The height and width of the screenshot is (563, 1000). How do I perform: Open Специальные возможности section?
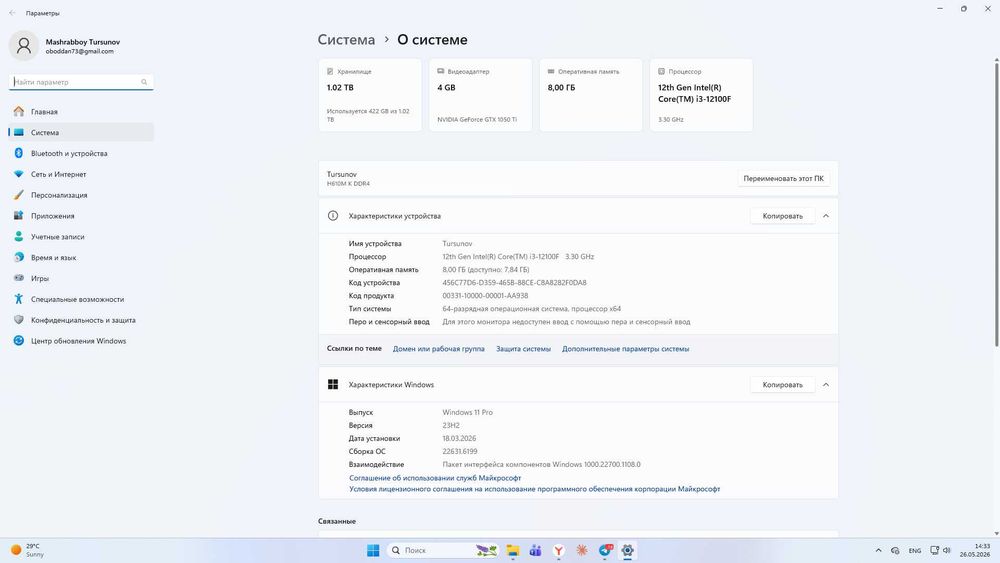click(x=81, y=299)
